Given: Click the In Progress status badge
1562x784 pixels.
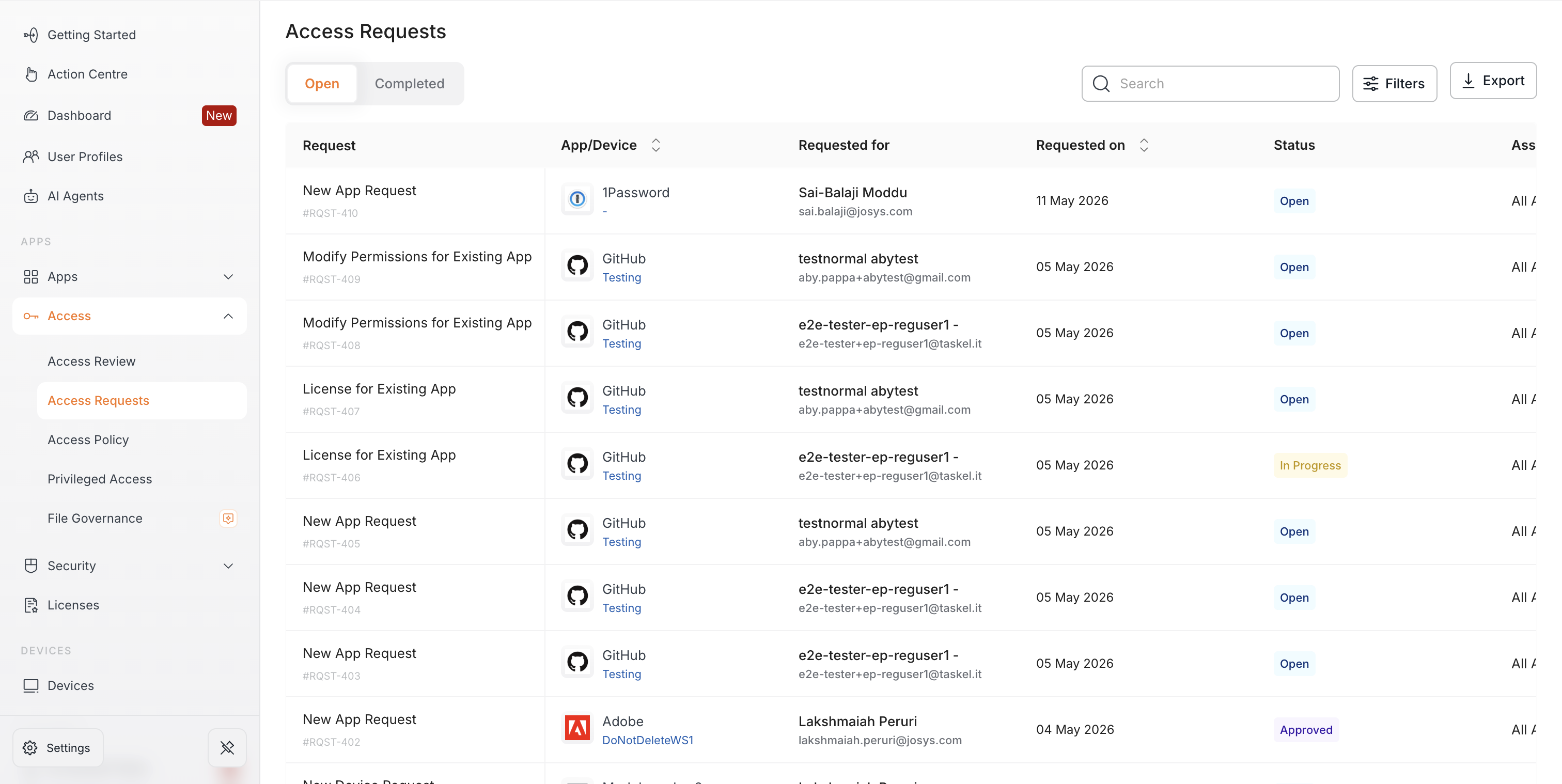Looking at the screenshot, I should pos(1310,466).
